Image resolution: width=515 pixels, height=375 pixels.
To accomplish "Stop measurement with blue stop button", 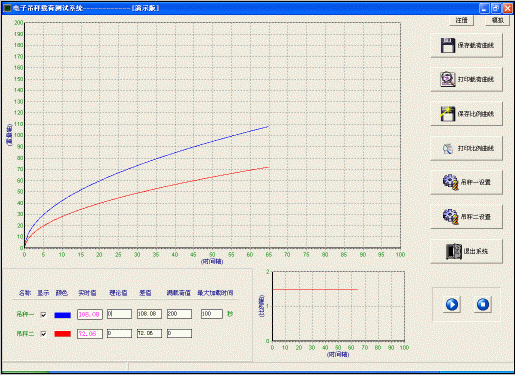I will [x=483, y=304].
